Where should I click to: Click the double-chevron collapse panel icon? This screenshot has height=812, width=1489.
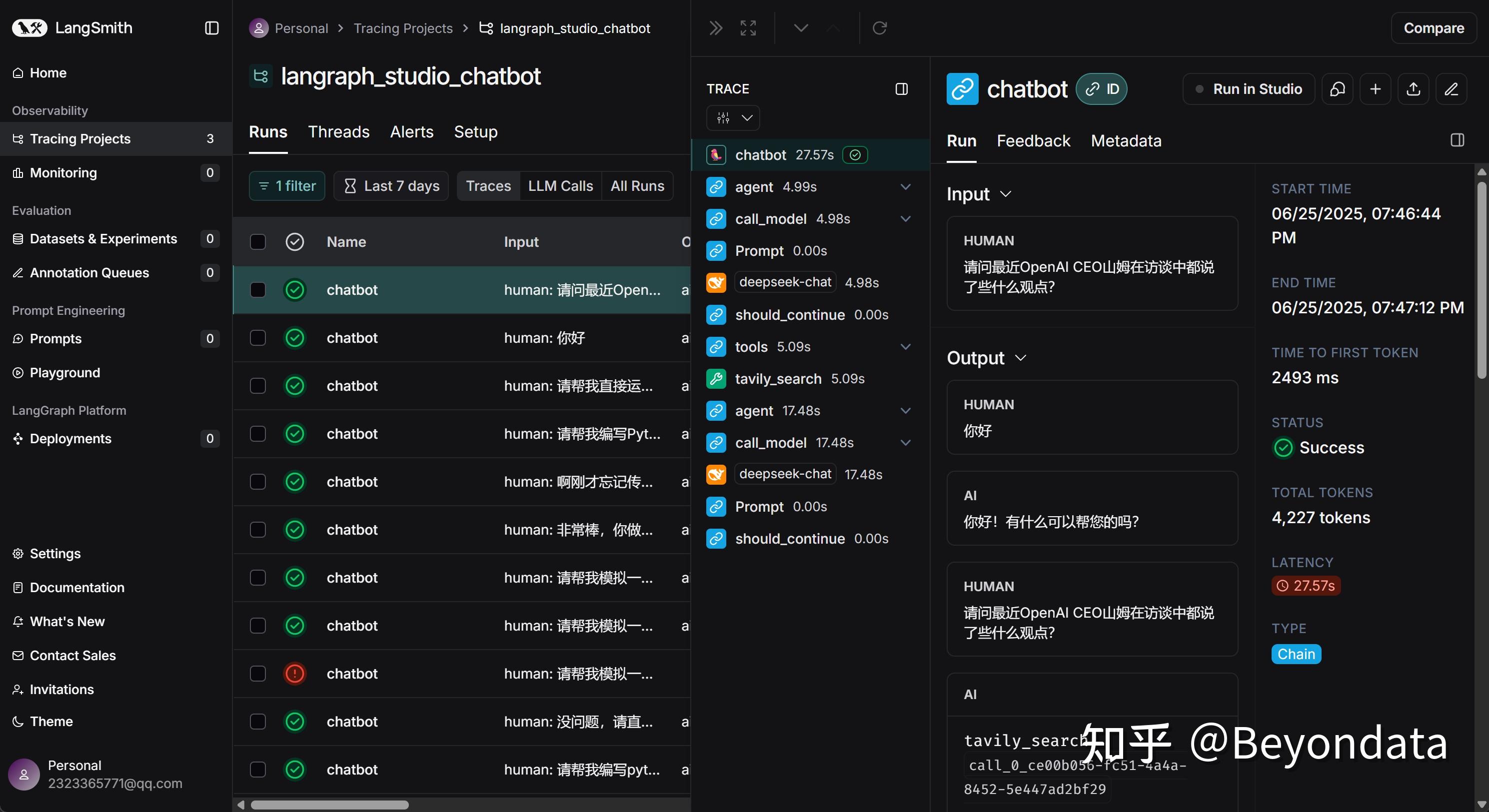click(716, 28)
